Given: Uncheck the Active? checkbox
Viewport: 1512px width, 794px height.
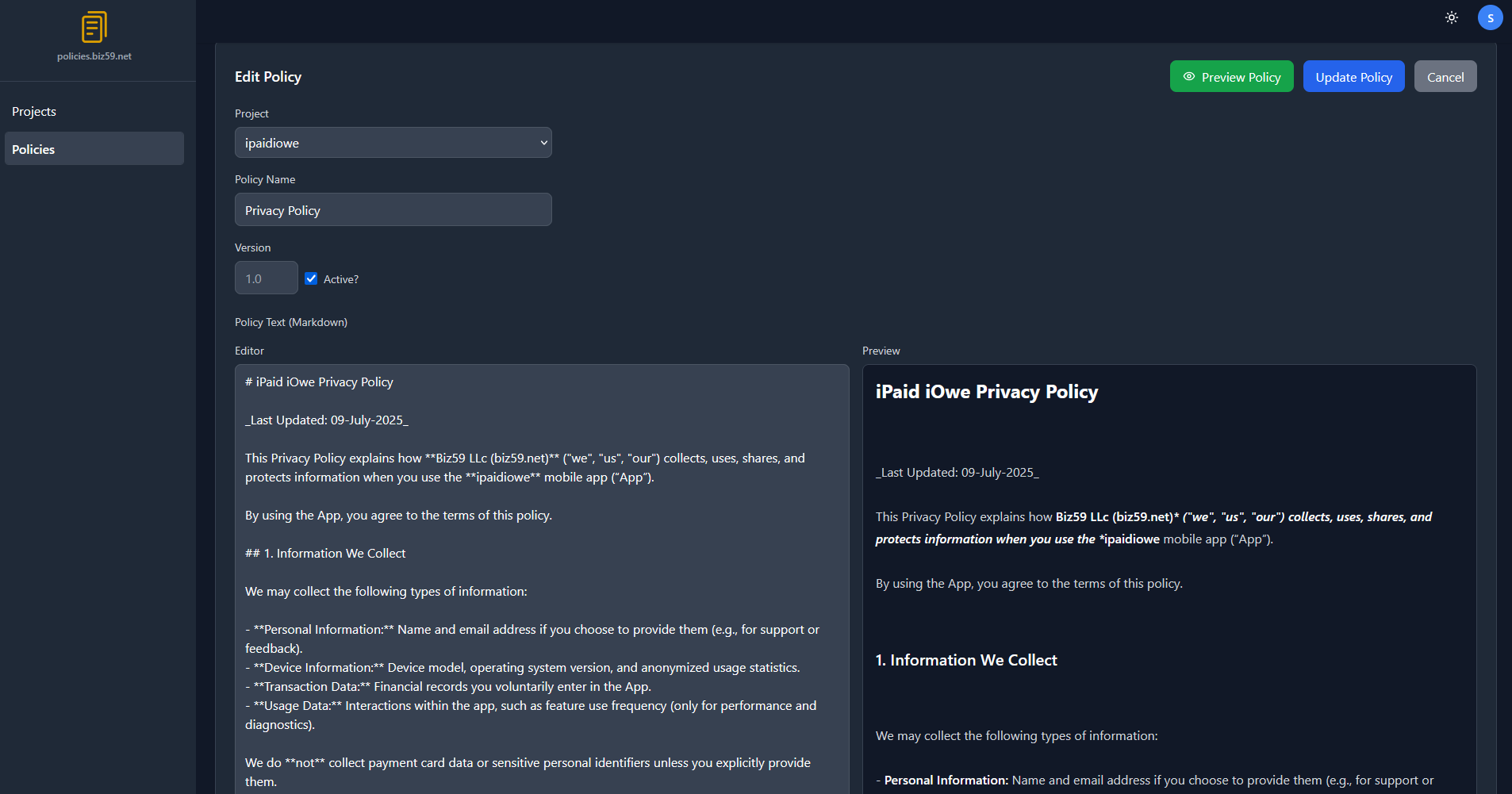Looking at the screenshot, I should pos(311,278).
